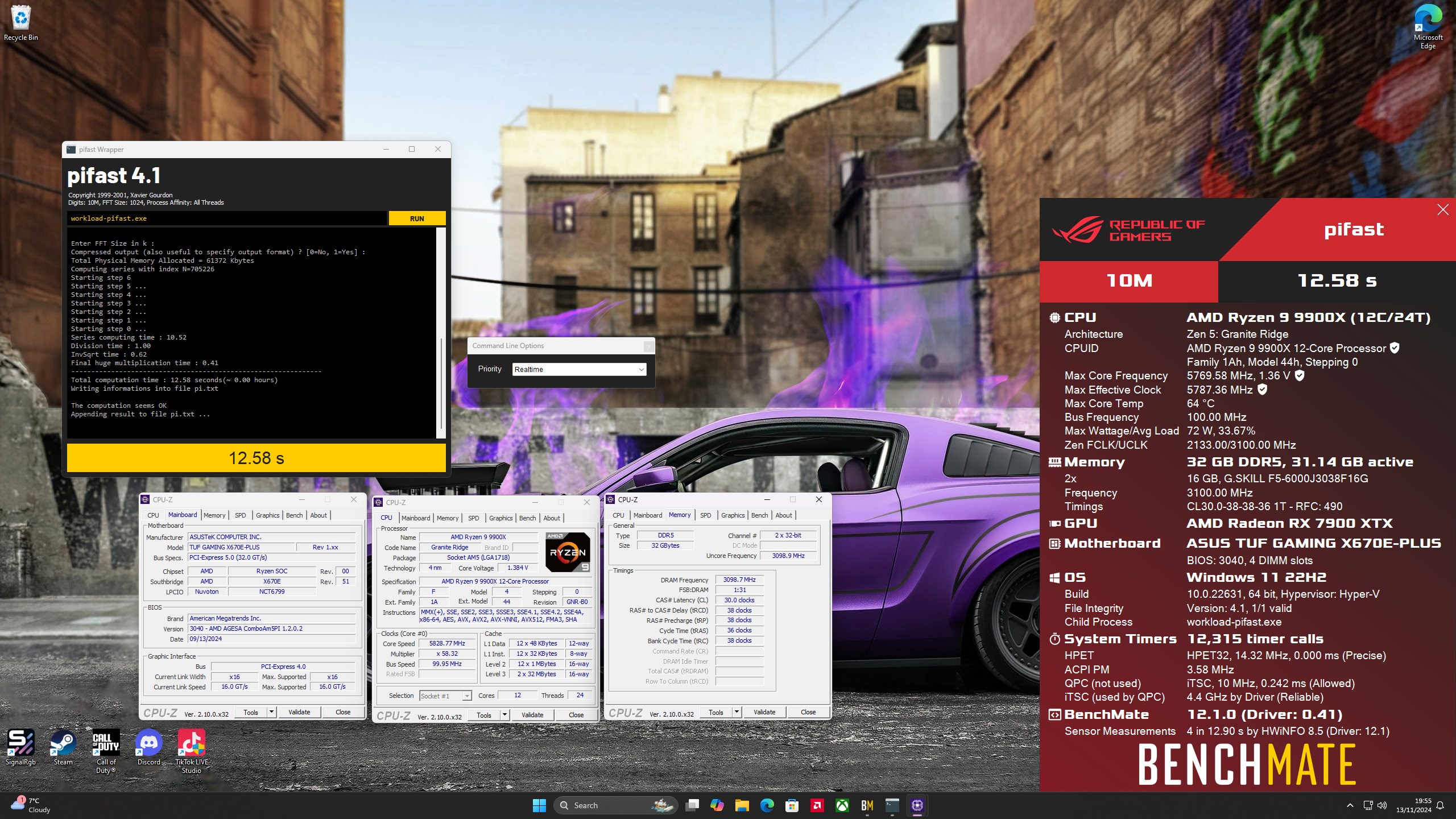Open the Socket #1 selection dropdown
Viewport: 1456px width, 819px height.
tap(445, 696)
